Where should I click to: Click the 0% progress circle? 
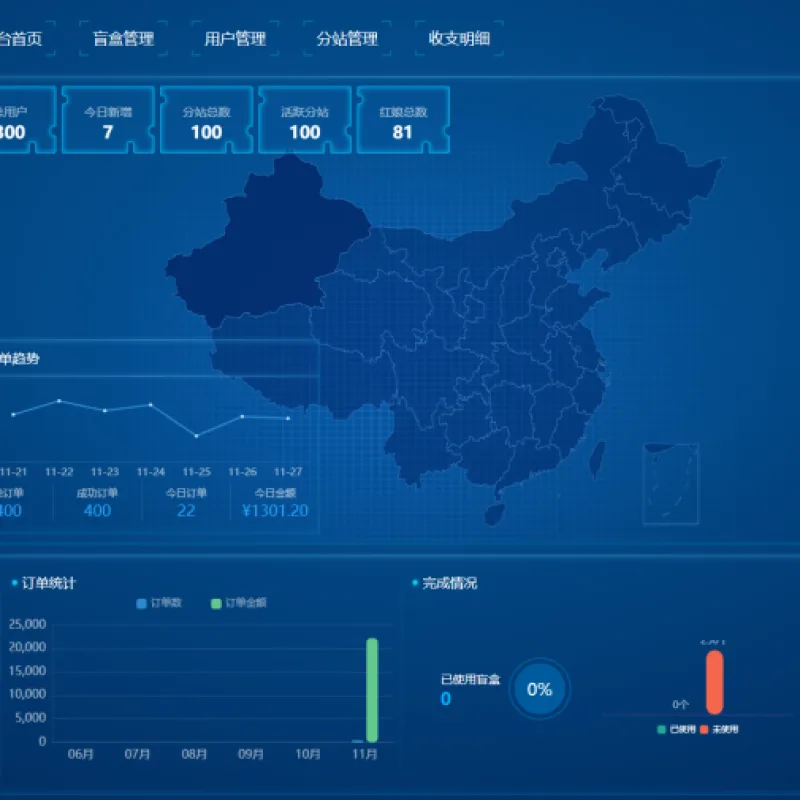click(540, 689)
